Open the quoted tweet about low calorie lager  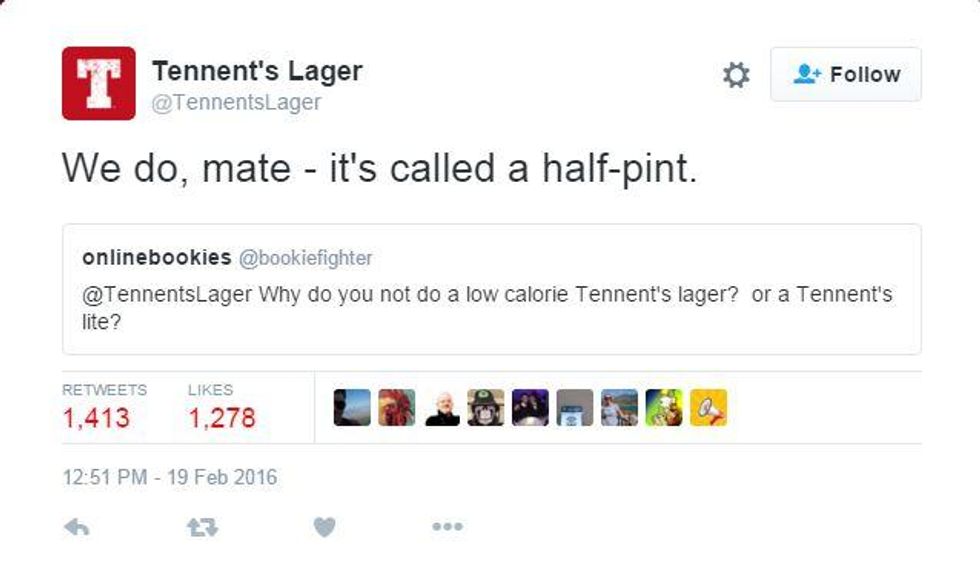(492, 289)
